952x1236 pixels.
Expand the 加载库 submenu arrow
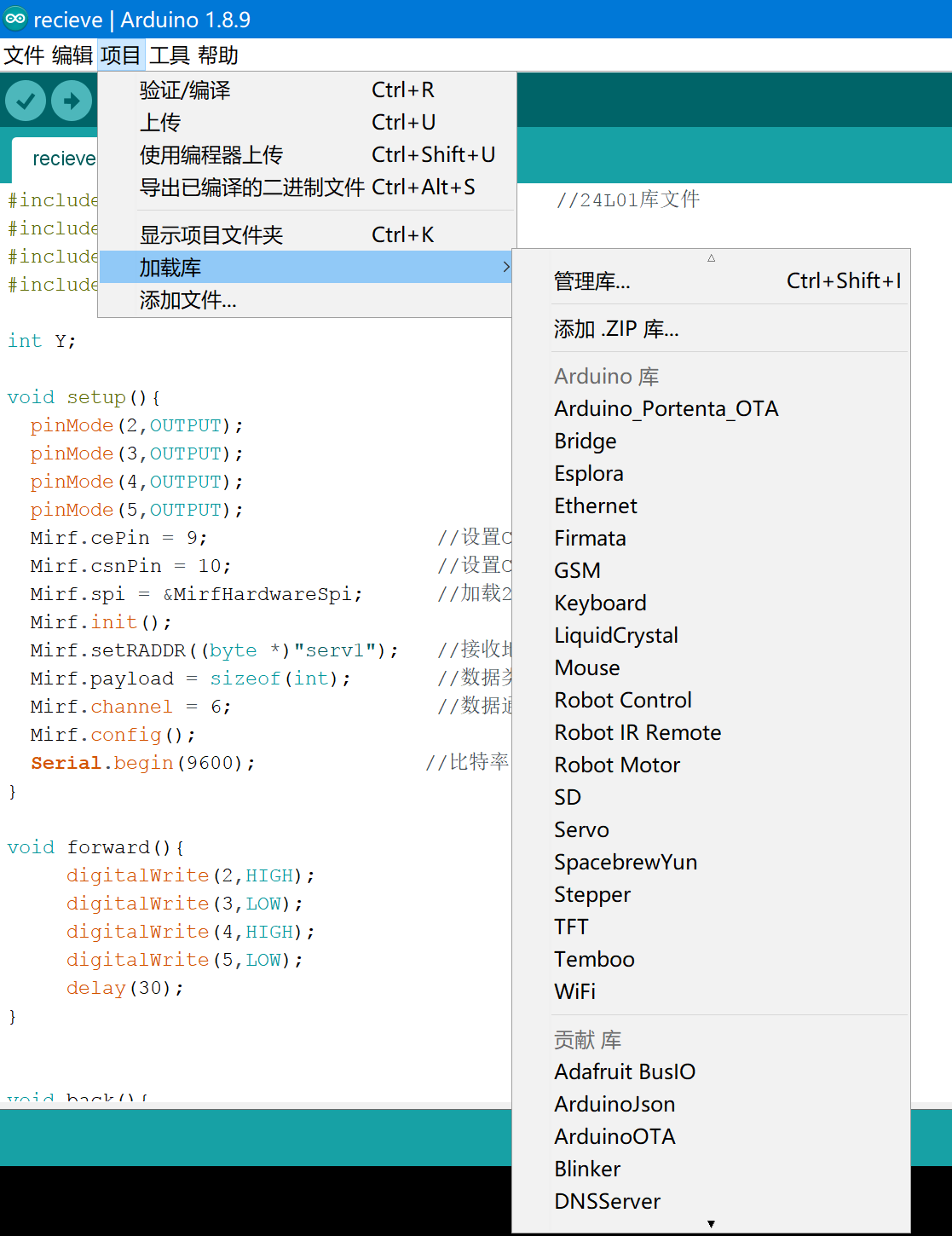[505, 267]
